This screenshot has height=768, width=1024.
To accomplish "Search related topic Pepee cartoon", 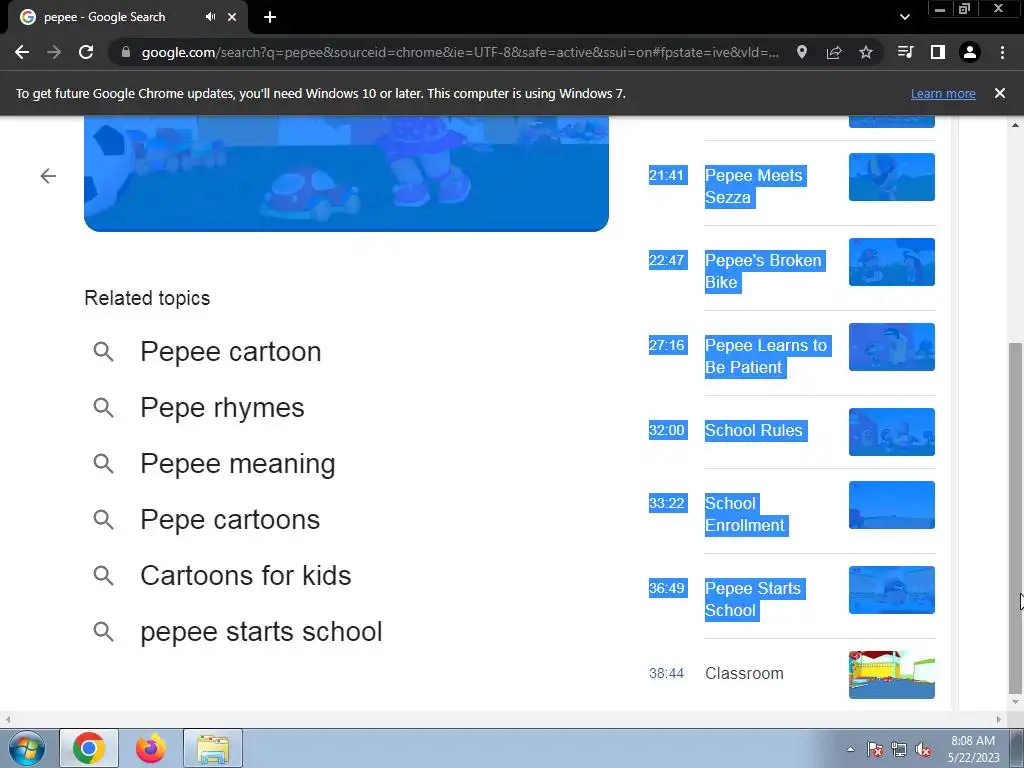I will pyautogui.click(x=231, y=352).
